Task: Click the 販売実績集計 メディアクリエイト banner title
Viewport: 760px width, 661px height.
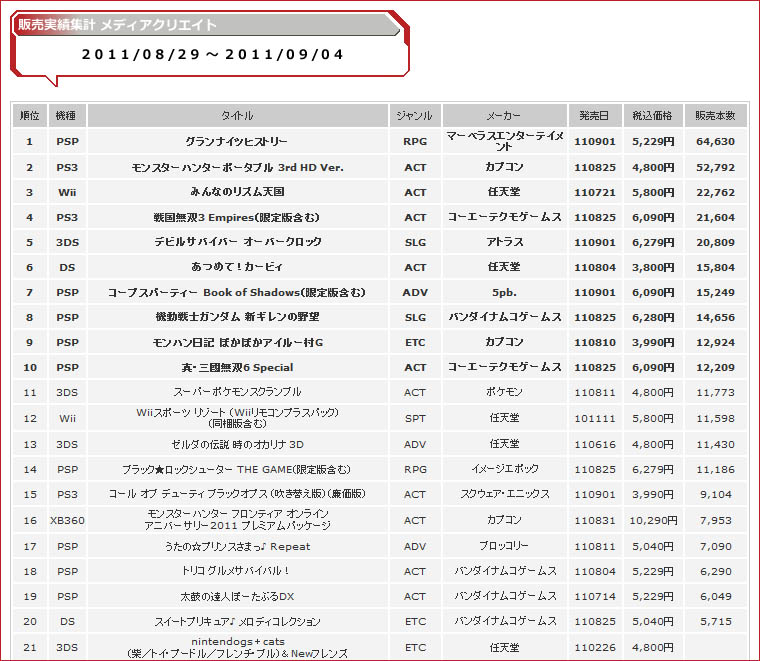Action: point(117,25)
